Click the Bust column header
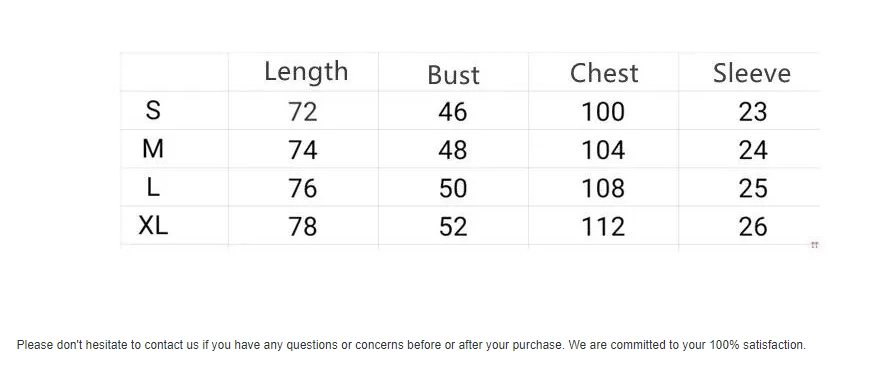Viewport: 893px width, 386px height. [x=453, y=75]
